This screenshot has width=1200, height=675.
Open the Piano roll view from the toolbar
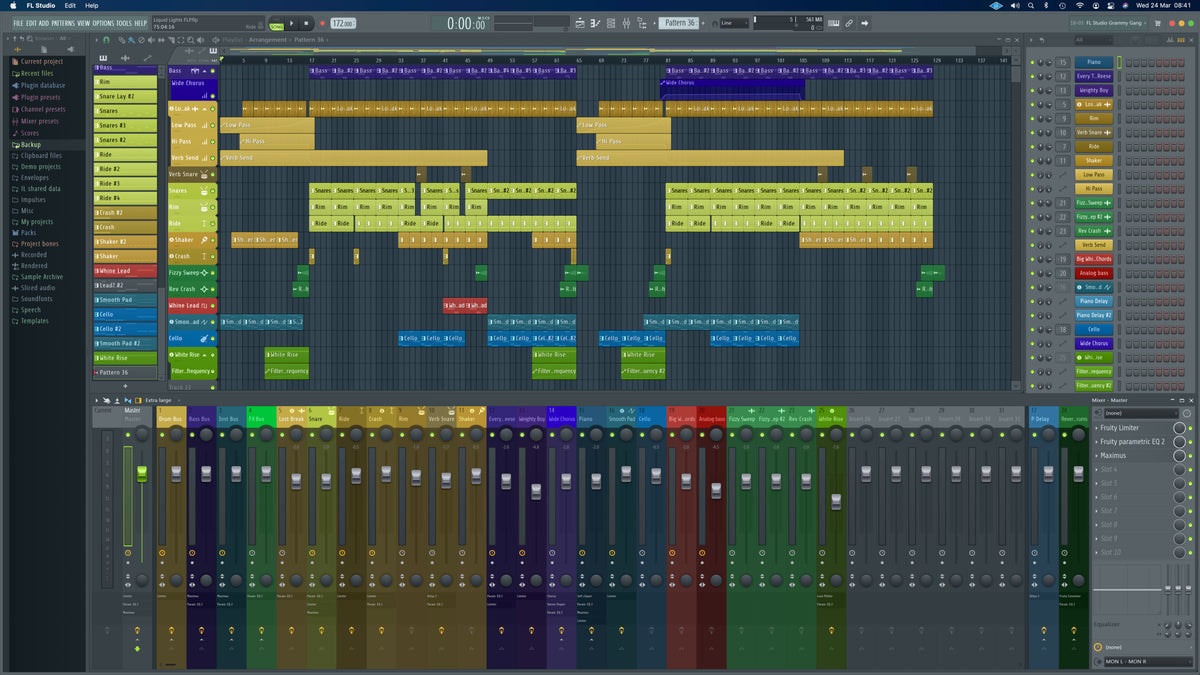click(x=595, y=22)
